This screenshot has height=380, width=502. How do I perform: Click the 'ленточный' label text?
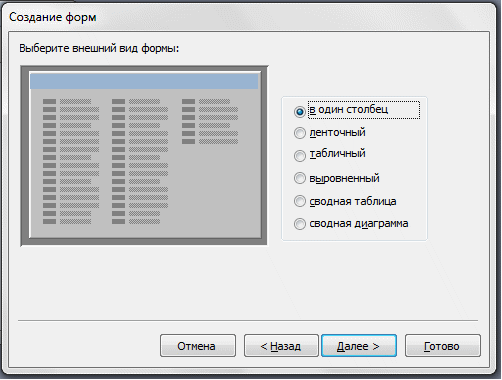(x=337, y=132)
